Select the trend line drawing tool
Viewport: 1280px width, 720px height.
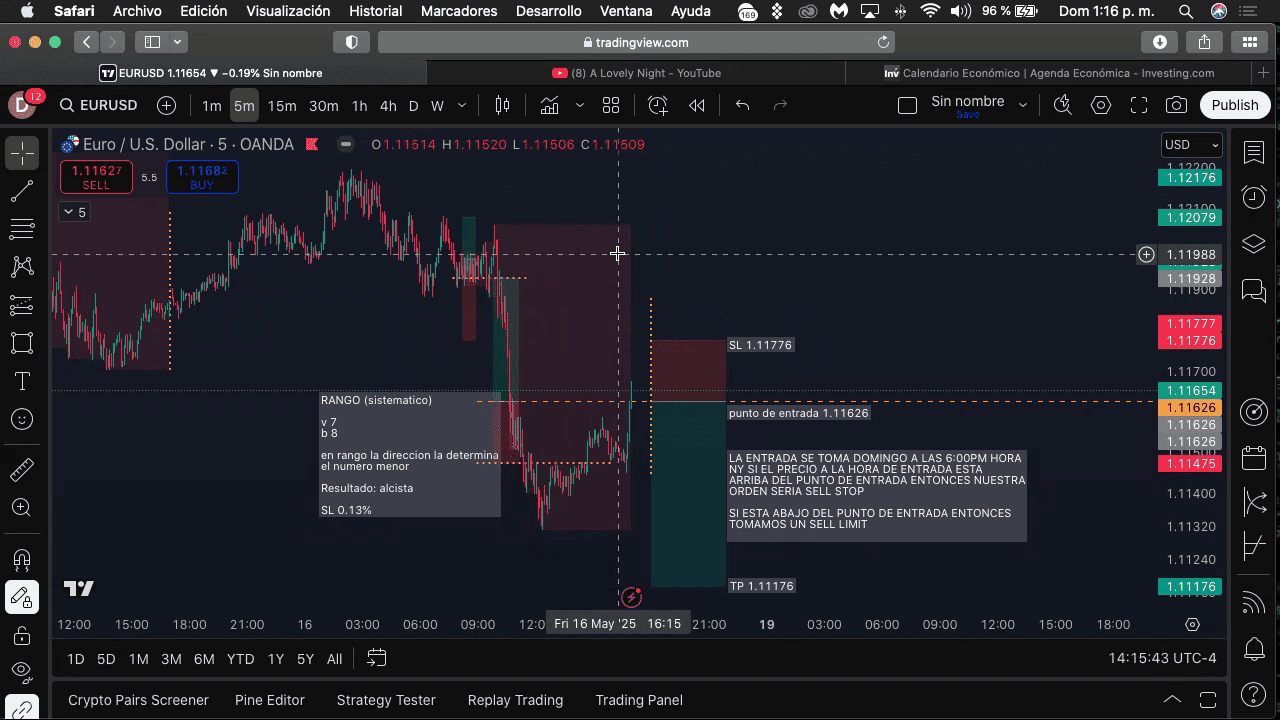coord(22,191)
